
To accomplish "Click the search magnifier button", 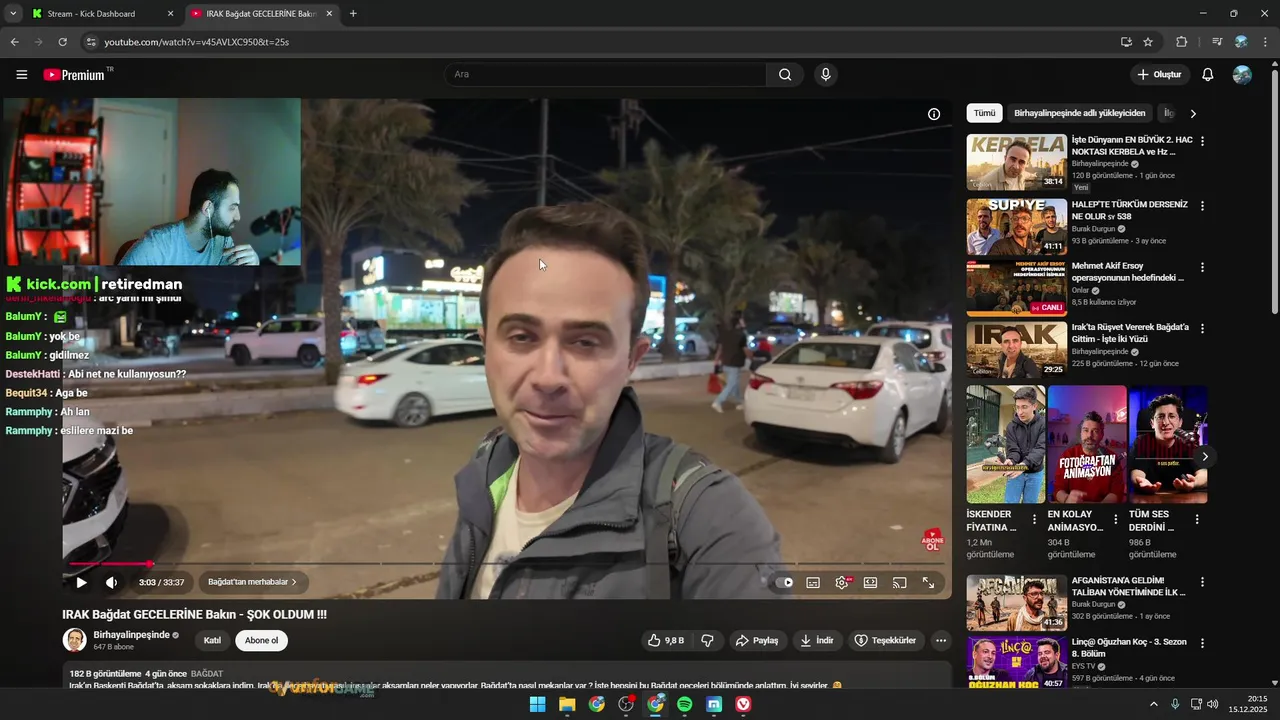I will (785, 74).
